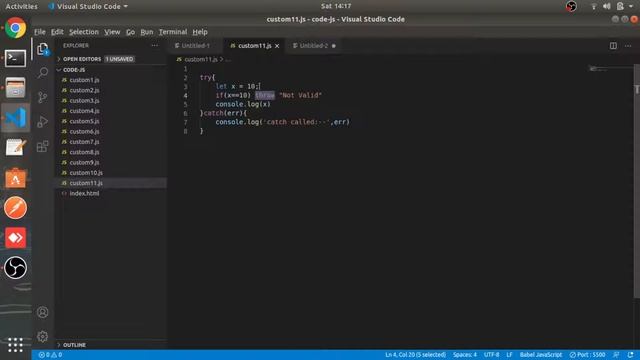Image resolution: width=640 pixels, height=360 pixels.
Task: Open the Selection menu
Action: [84, 32]
